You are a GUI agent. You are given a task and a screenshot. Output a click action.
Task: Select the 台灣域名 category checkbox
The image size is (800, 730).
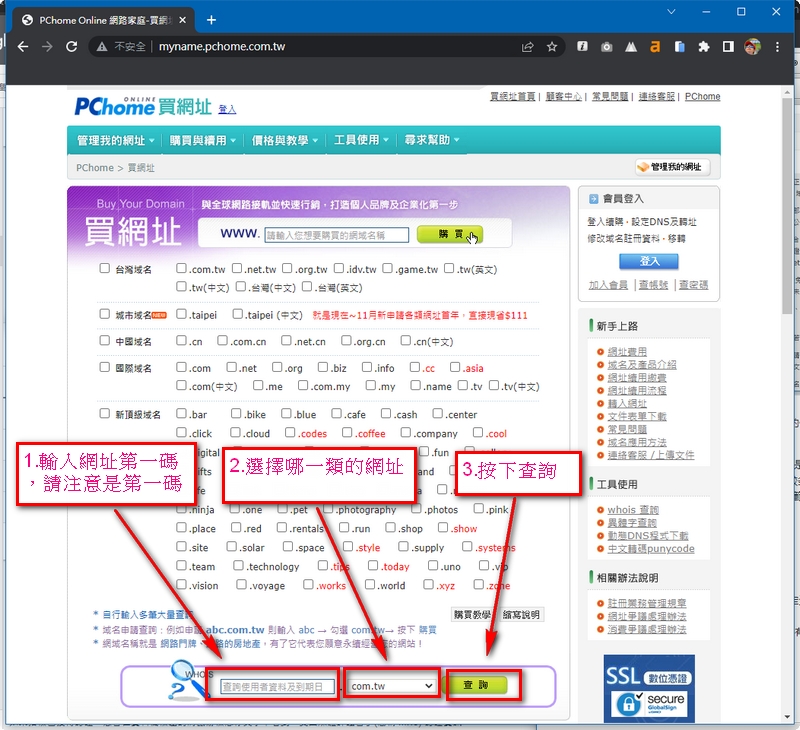(x=105, y=268)
